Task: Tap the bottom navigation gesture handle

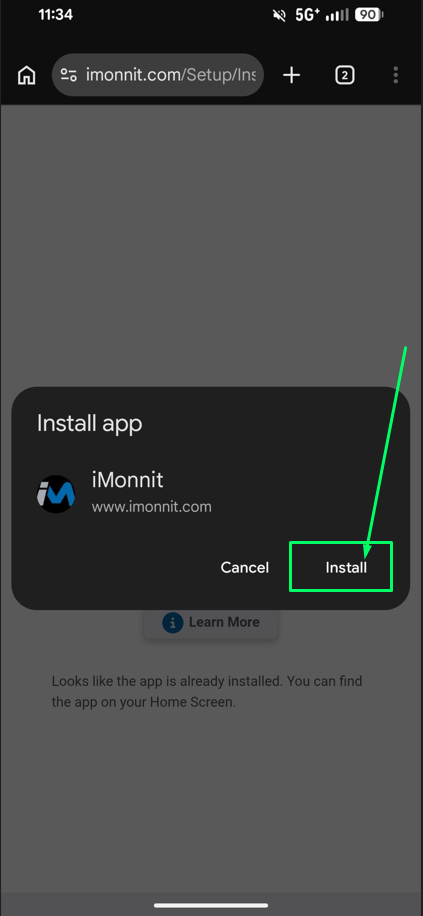Action: click(211, 905)
